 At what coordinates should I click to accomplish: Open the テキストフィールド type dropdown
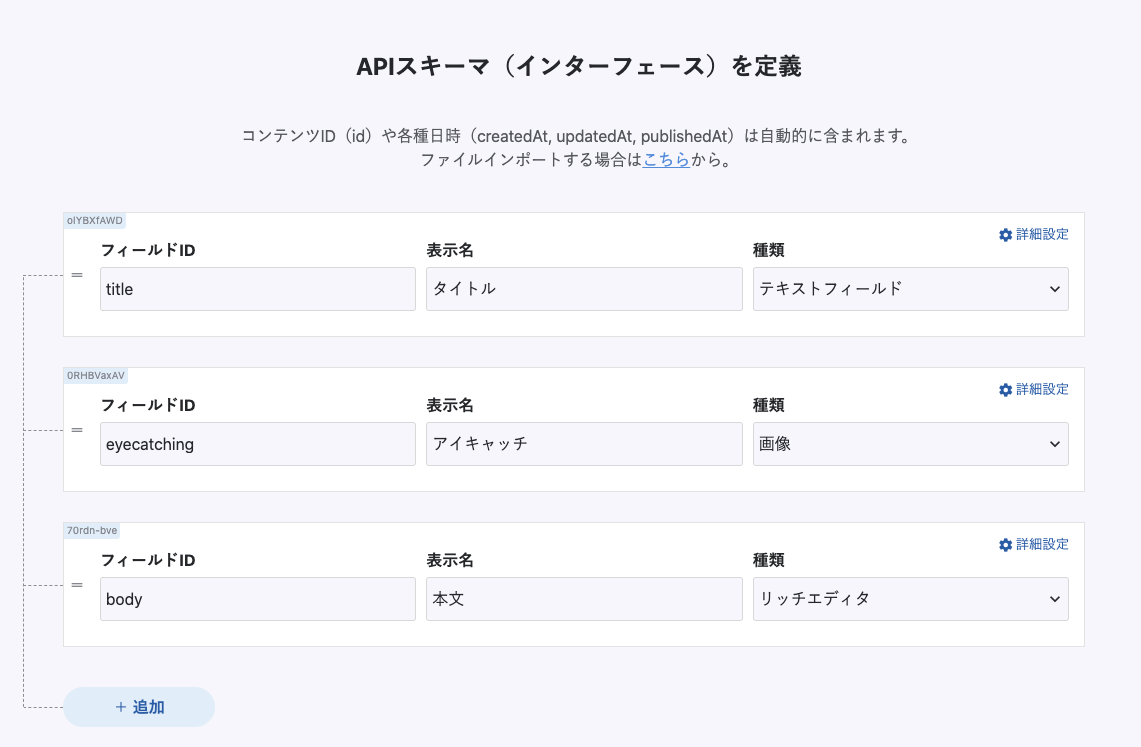910,289
